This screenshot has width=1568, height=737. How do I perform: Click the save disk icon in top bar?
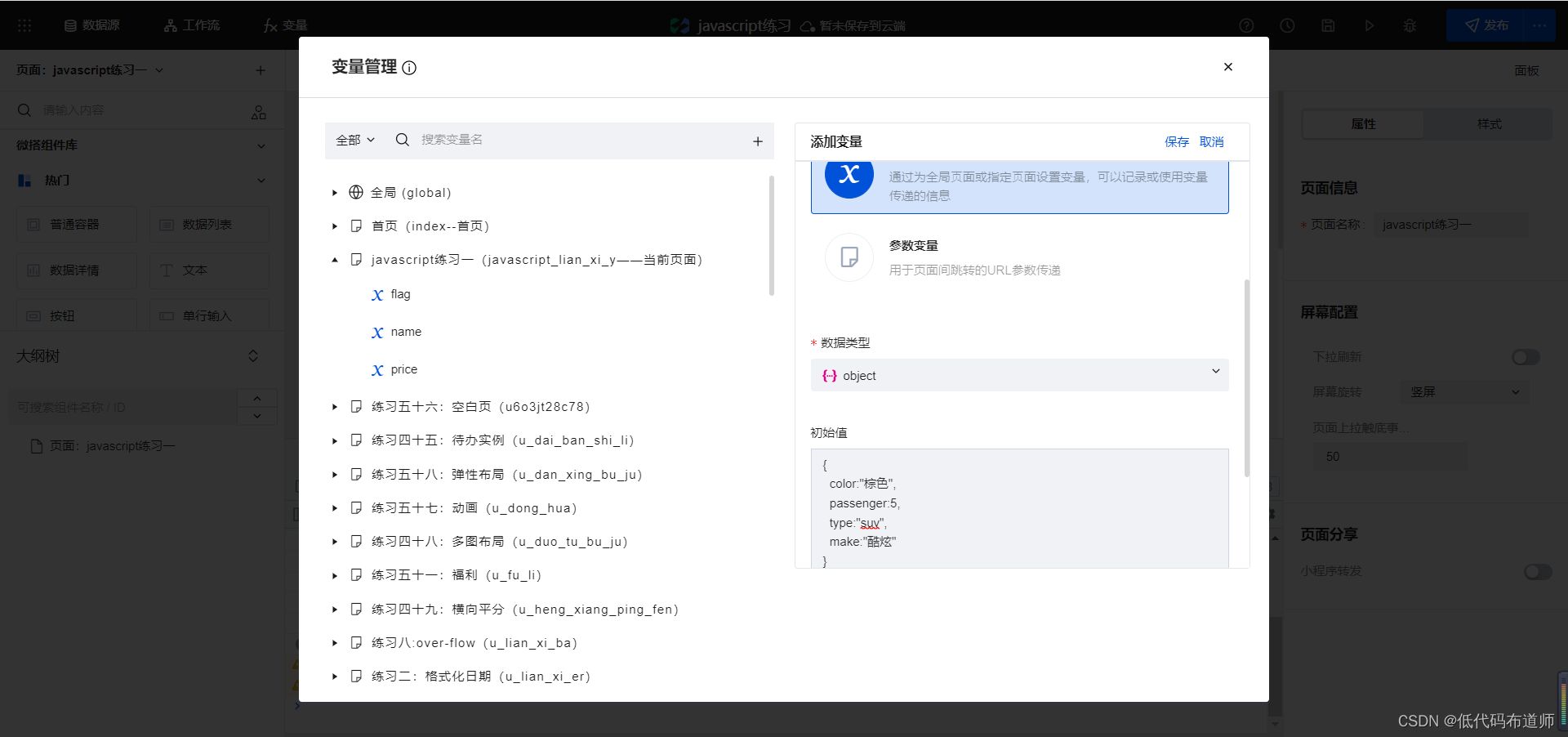(x=1328, y=25)
